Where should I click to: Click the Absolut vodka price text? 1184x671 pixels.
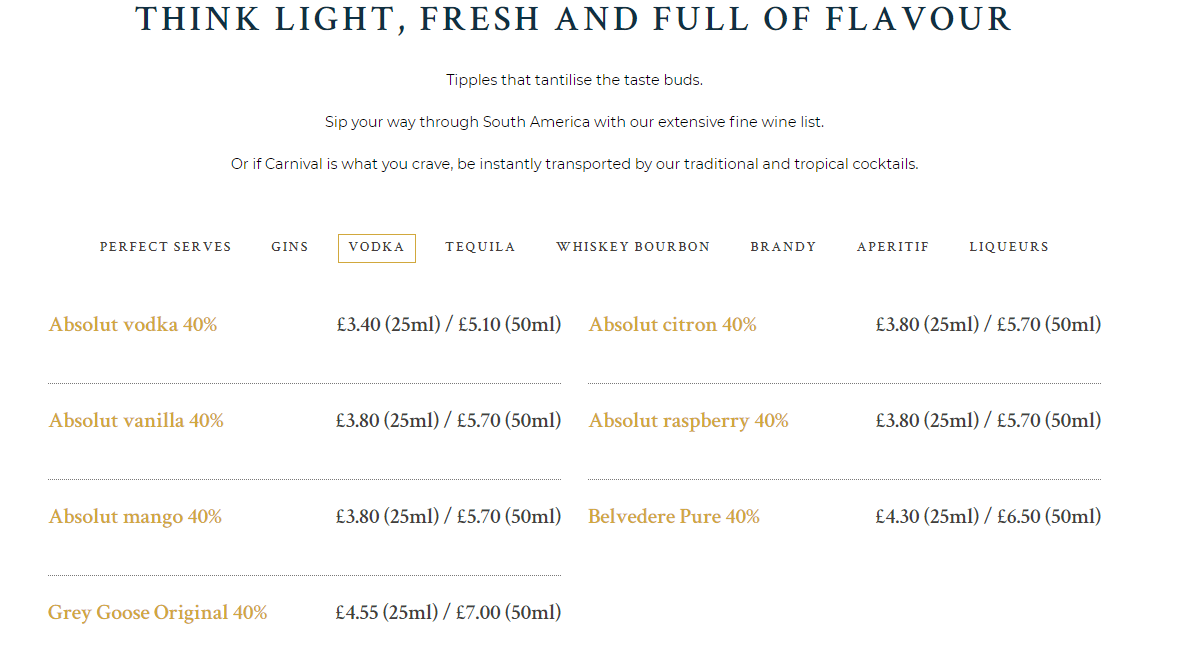coord(449,325)
